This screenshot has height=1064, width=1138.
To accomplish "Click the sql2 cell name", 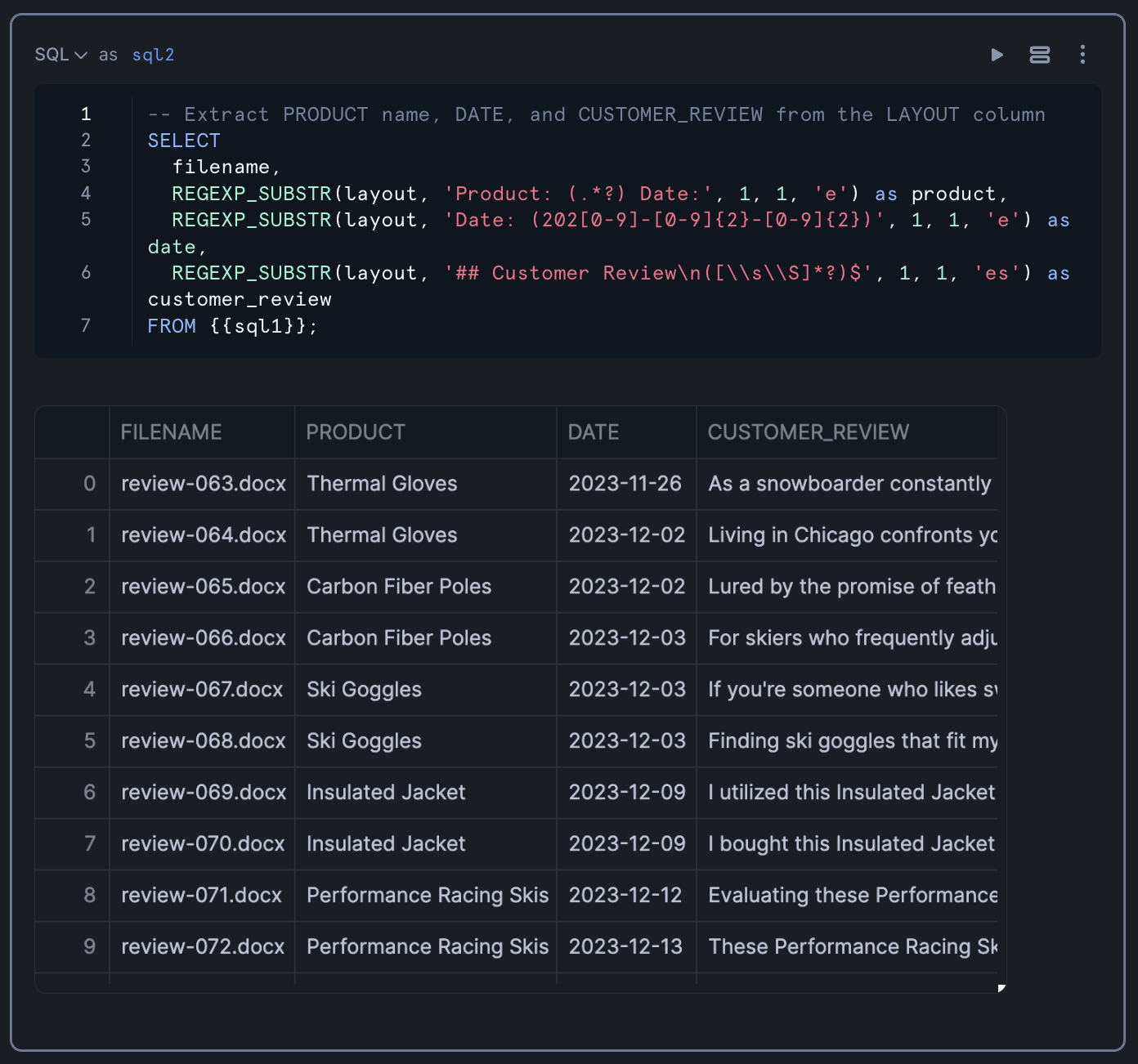I will coord(153,55).
